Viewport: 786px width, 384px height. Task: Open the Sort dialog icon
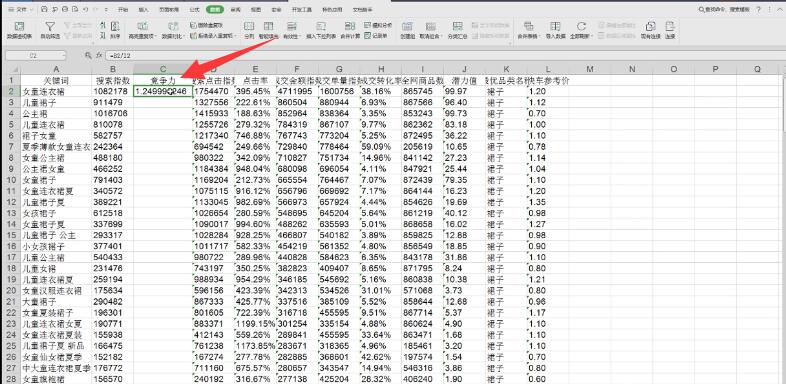pyautogui.click(x=115, y=30)
